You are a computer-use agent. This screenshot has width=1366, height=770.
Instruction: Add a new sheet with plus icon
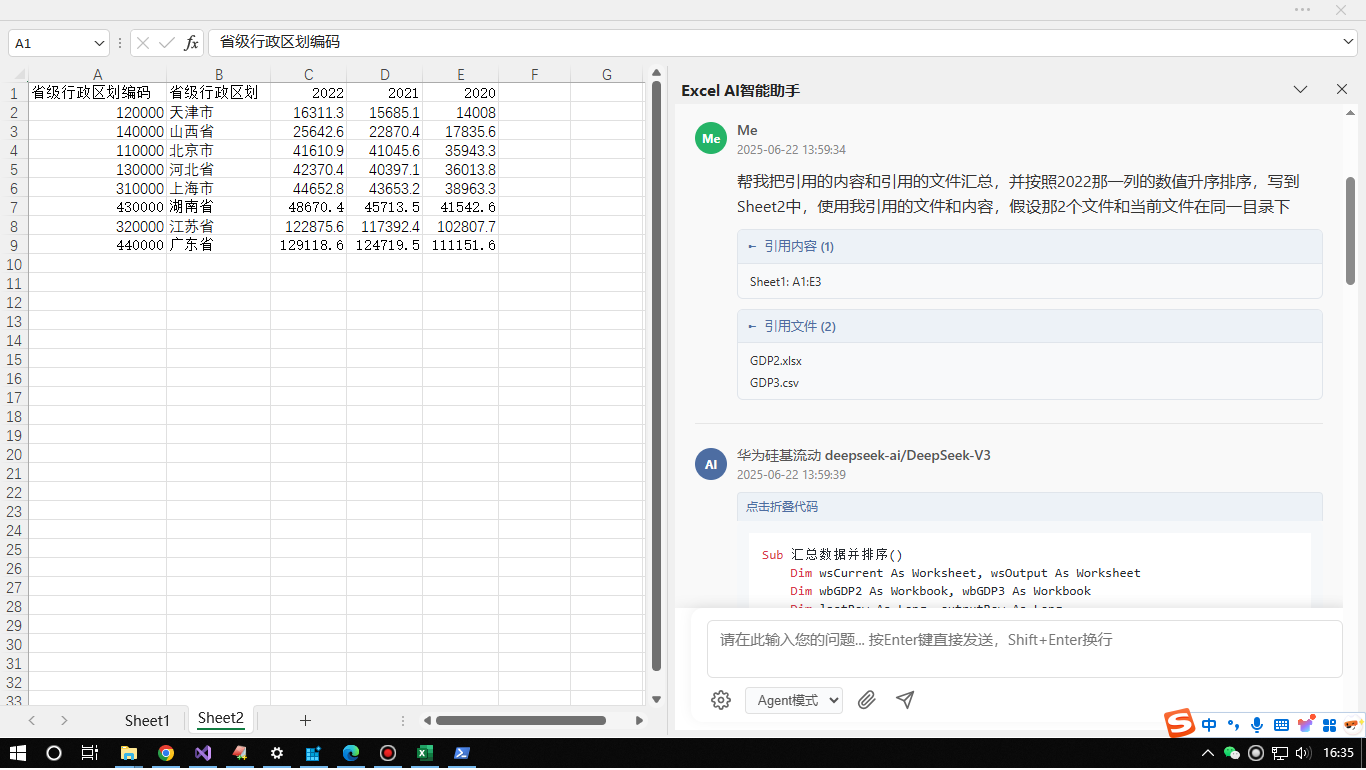(x=305, y=720)
